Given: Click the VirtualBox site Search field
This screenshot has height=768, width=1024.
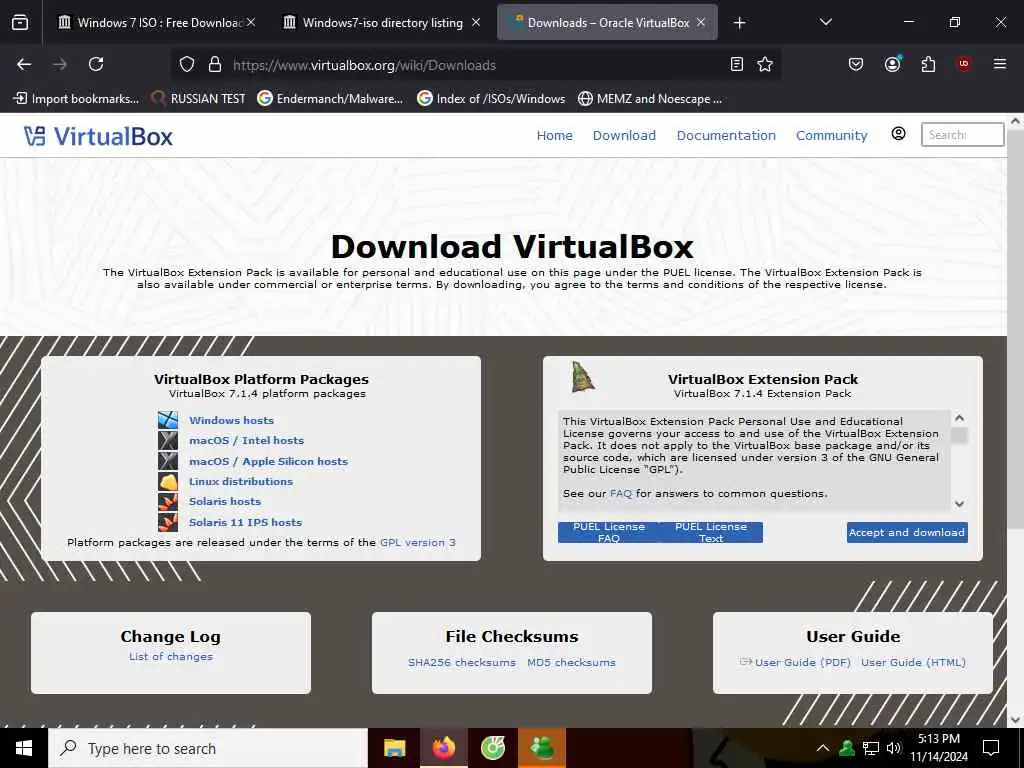Looking at the screenshot, I should coord(962,135).
